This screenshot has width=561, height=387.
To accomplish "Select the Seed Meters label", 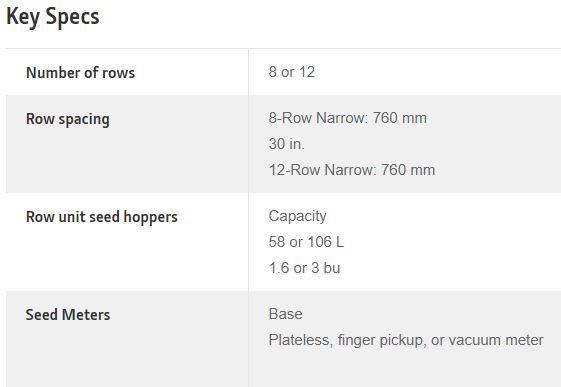I will (68, 315).
